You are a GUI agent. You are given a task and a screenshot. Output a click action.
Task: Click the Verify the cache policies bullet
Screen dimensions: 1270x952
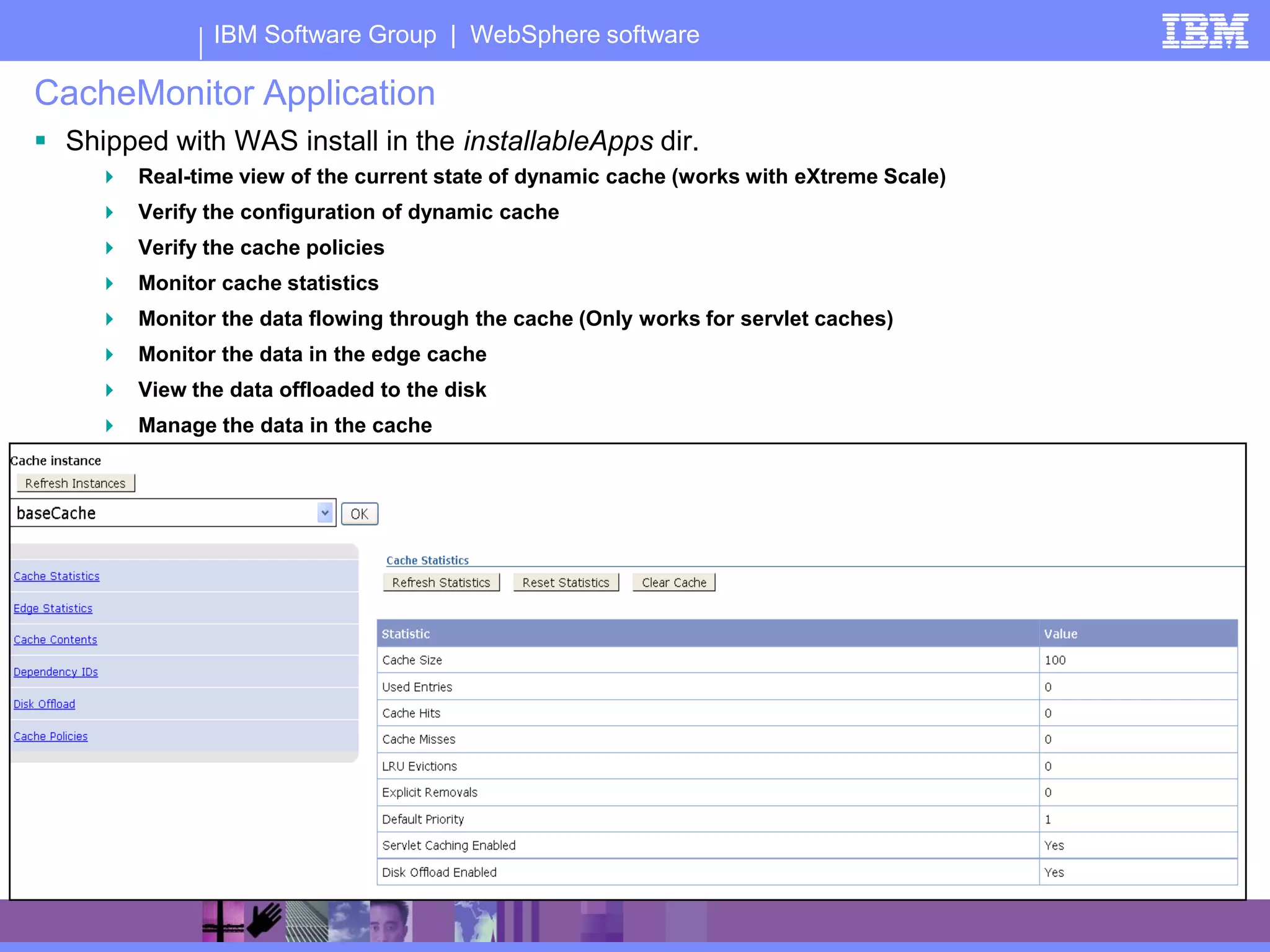click(x=262, y=248)
